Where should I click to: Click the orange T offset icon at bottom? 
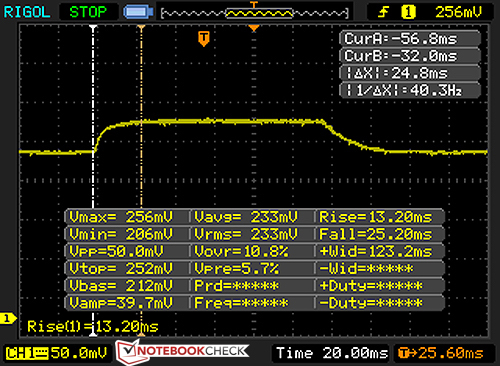point(404,353)
